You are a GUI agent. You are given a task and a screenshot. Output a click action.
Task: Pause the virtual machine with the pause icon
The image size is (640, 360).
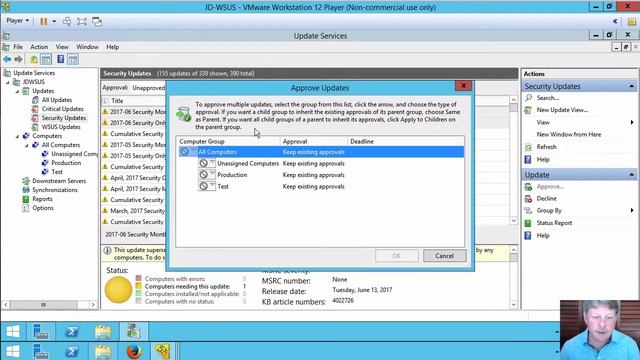click(43, 21)
